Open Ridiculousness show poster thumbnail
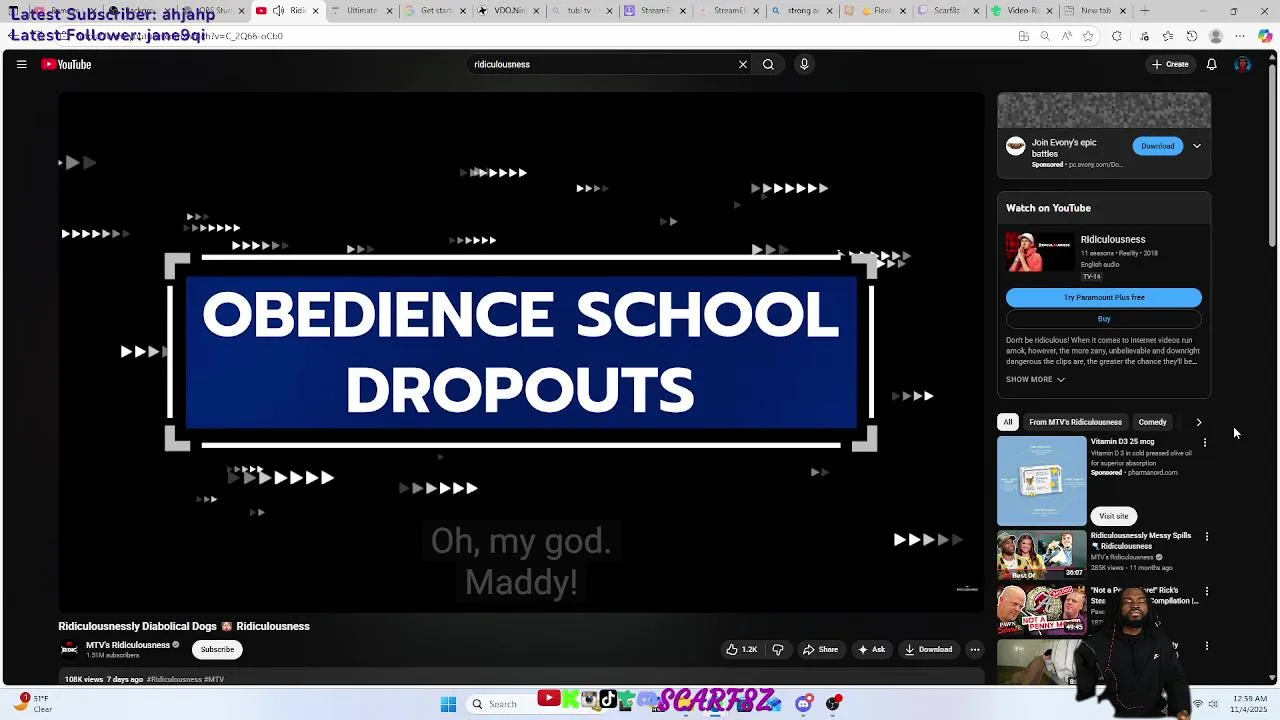The image size is (1280, 720). (1039, 252)
